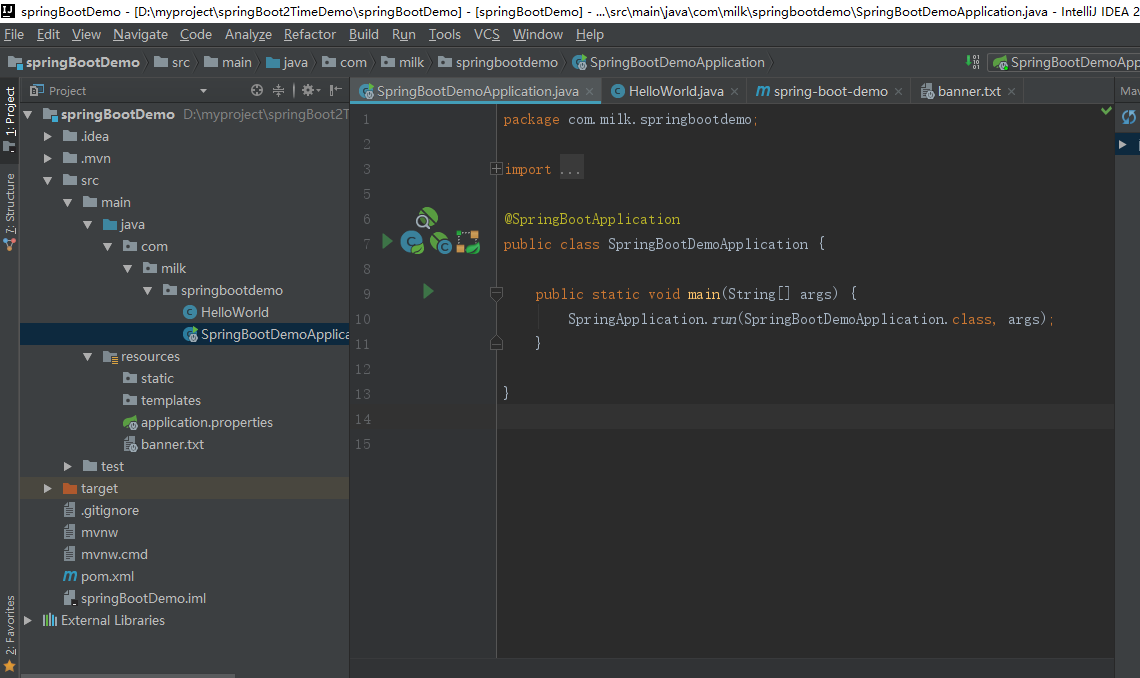The width and height of the screenshot is (1140, 678).
Task: Open the Structure tool window sidebar button
Action: (9, 211)
